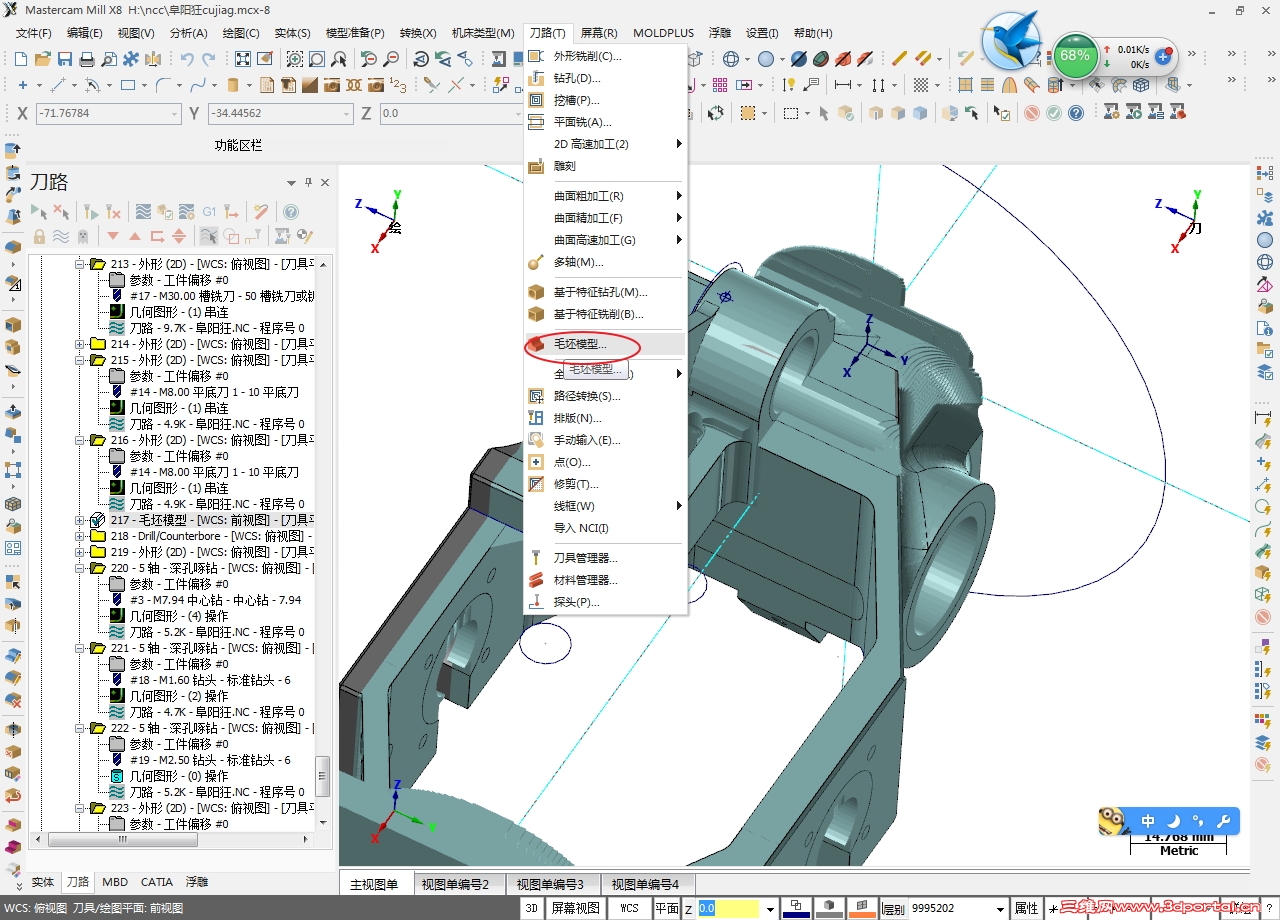The image size is (1280, 920).
Task: Select the Fillet Entities tool
Action: (x=162, y=85)
